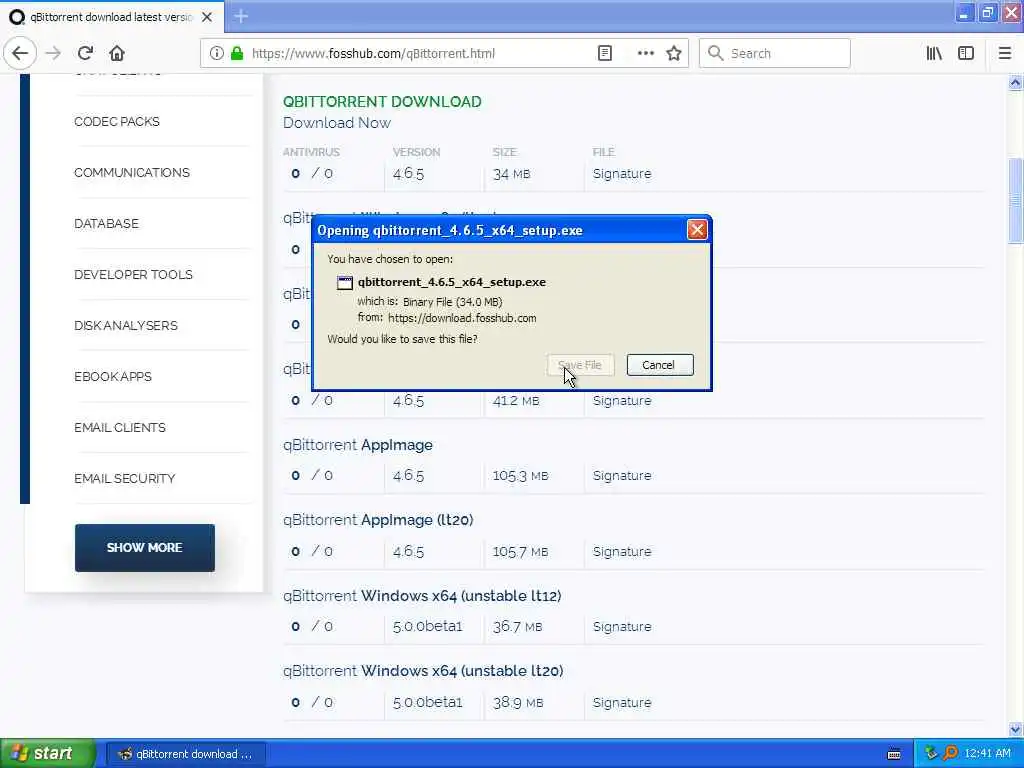Click Save File in download dialog

point(580,365)
